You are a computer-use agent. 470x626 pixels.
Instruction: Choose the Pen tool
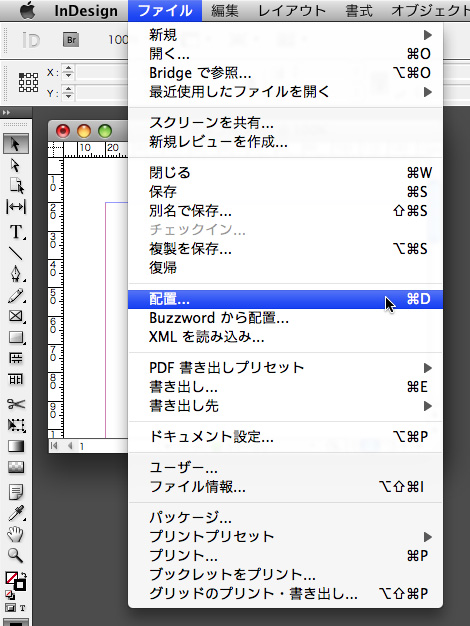(16, 273)
